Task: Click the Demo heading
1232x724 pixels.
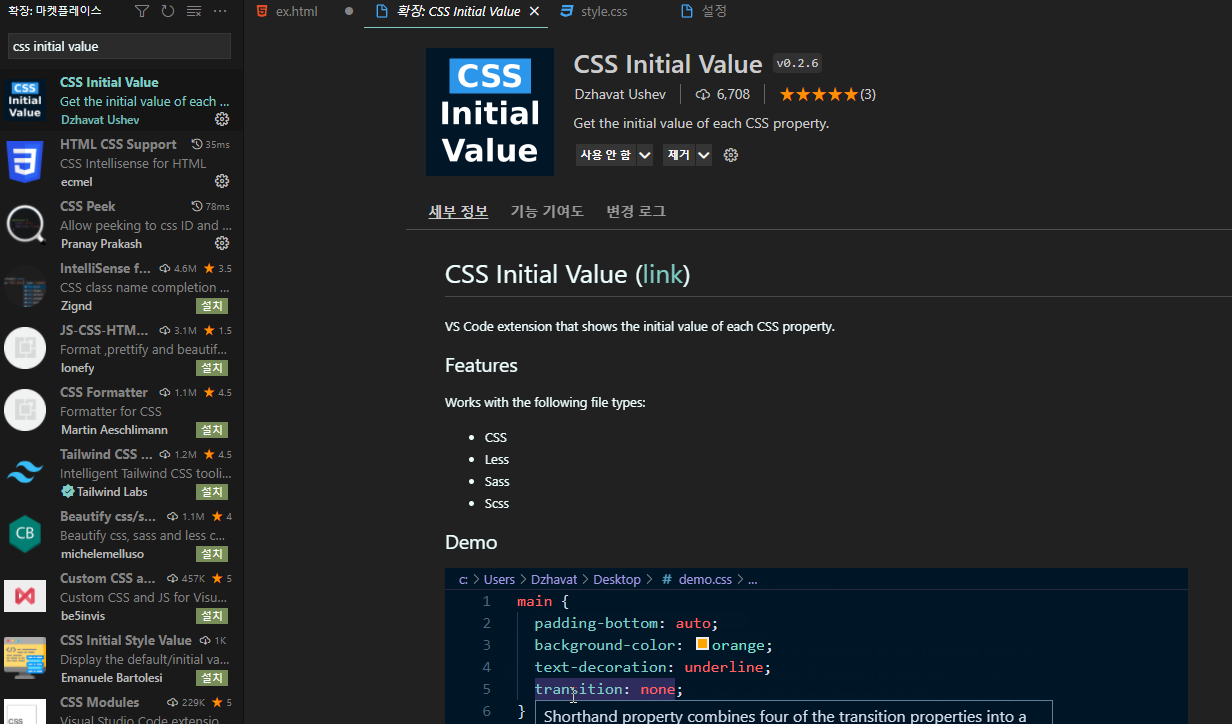Action: (471, 542)
